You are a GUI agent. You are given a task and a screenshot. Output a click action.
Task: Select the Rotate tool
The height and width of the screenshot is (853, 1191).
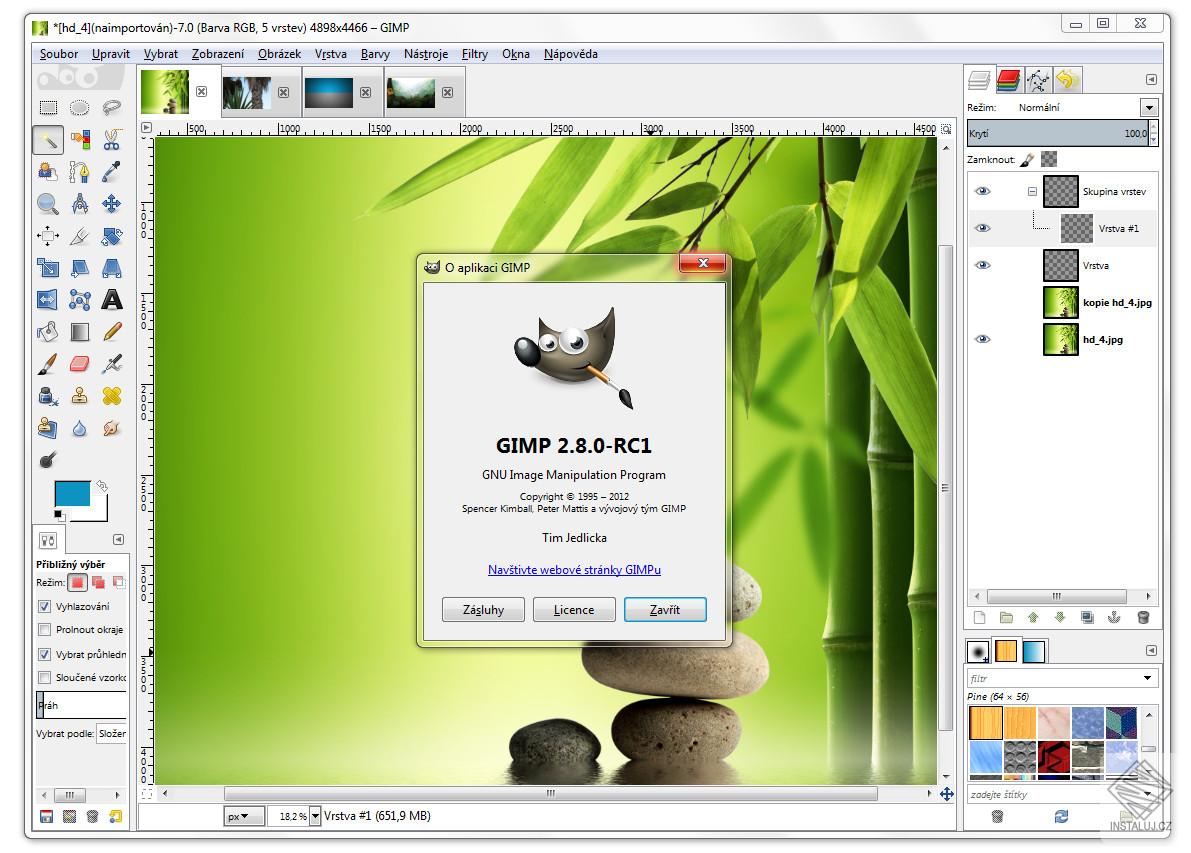point(112,236)
